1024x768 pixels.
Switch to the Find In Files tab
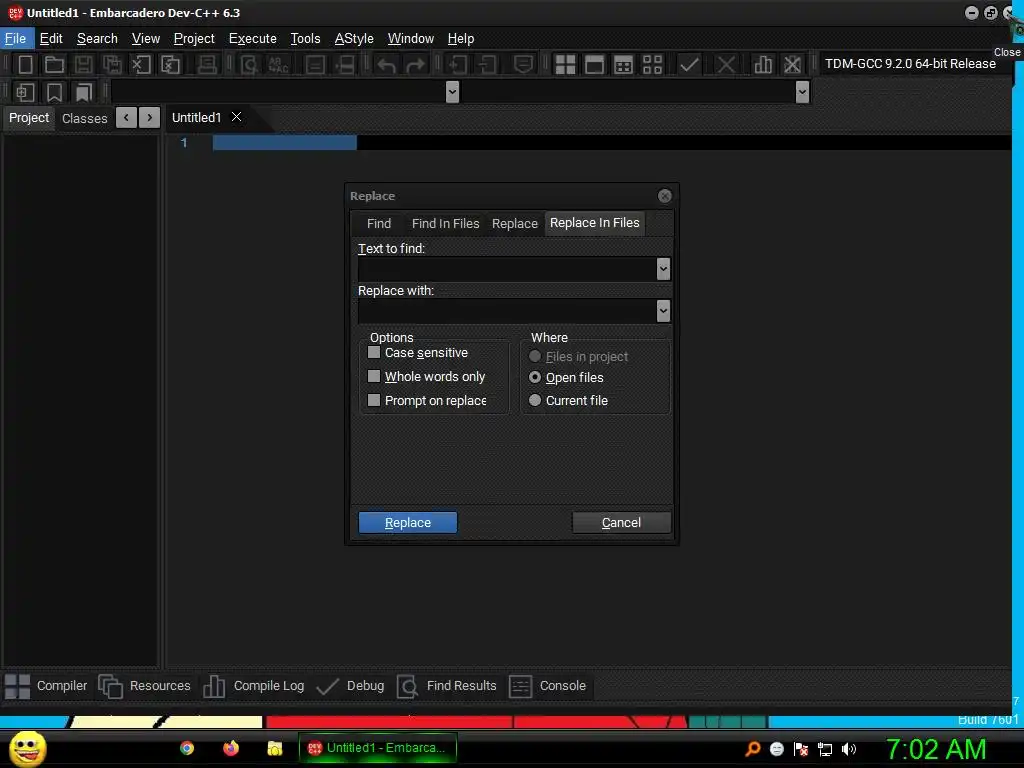(x=445, y=223)
